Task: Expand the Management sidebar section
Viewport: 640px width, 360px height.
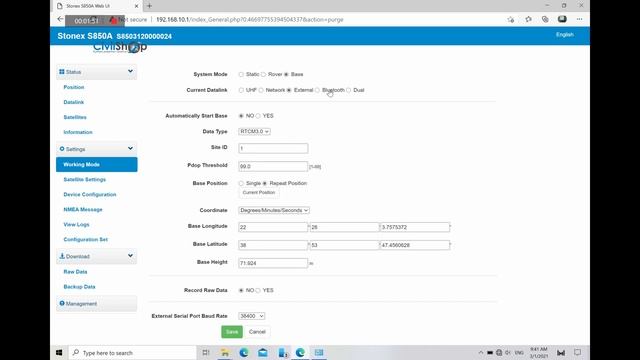Action: coord(96,304)
